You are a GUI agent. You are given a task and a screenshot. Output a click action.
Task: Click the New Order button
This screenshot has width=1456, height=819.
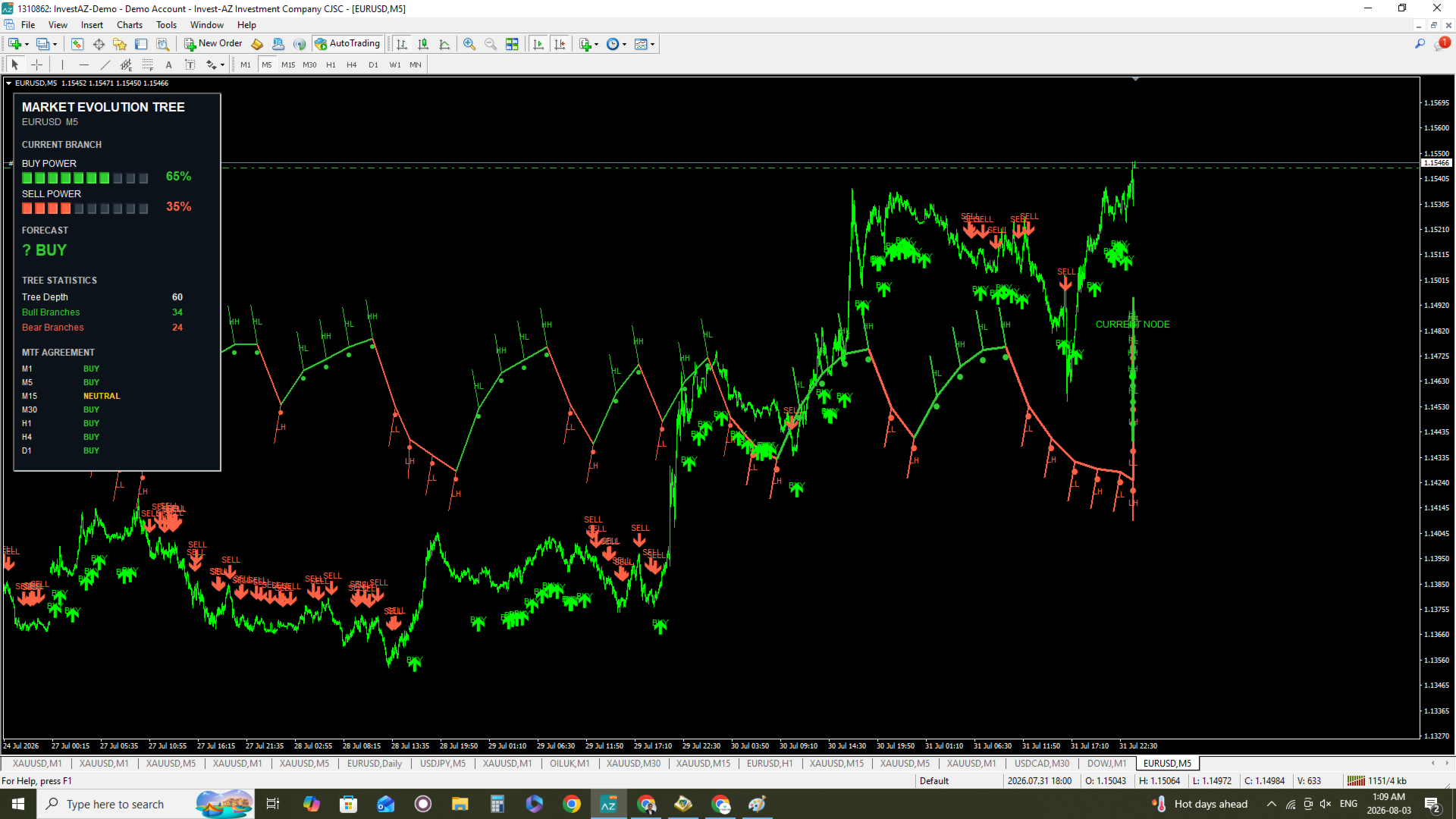tap(213, 44)
